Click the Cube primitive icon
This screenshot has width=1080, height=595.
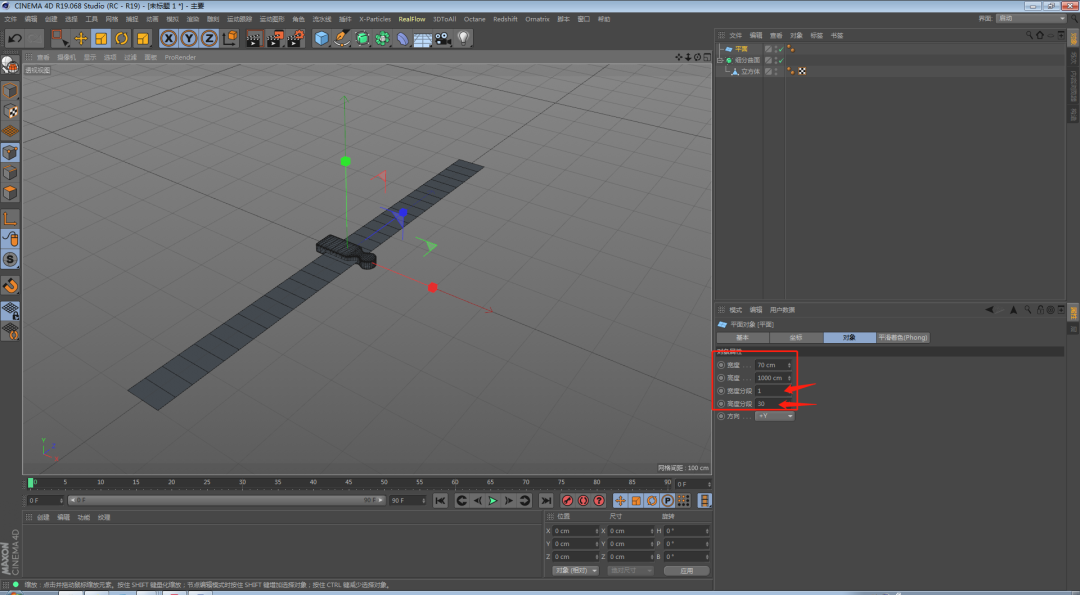click(x=321, y=38)
